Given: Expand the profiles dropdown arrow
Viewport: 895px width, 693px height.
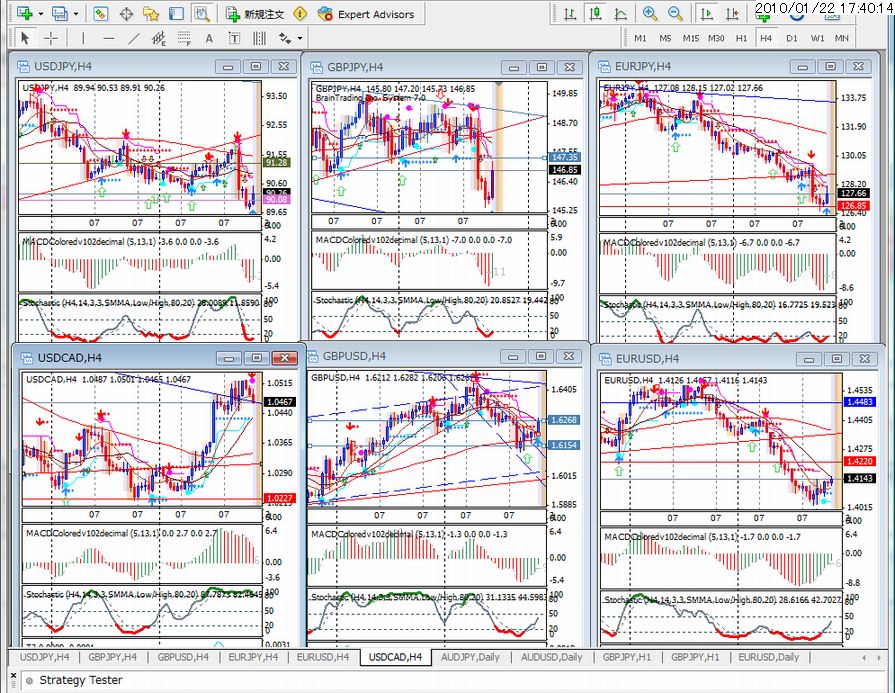Looking at the screenshot, I should [x=75, y=14].
